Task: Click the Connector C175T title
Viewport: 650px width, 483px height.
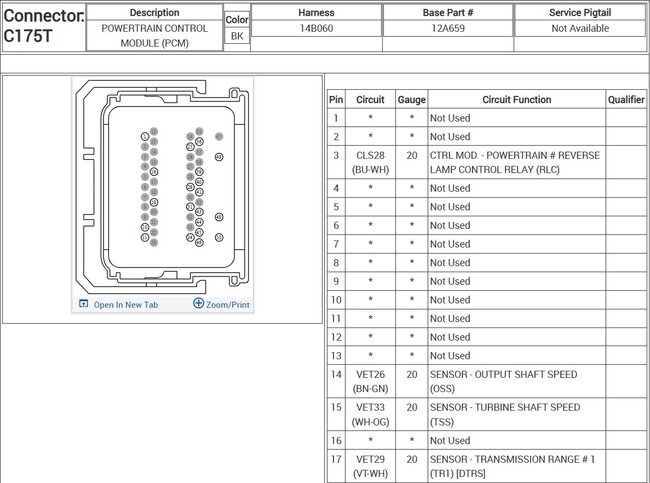Action: point(43,26)
